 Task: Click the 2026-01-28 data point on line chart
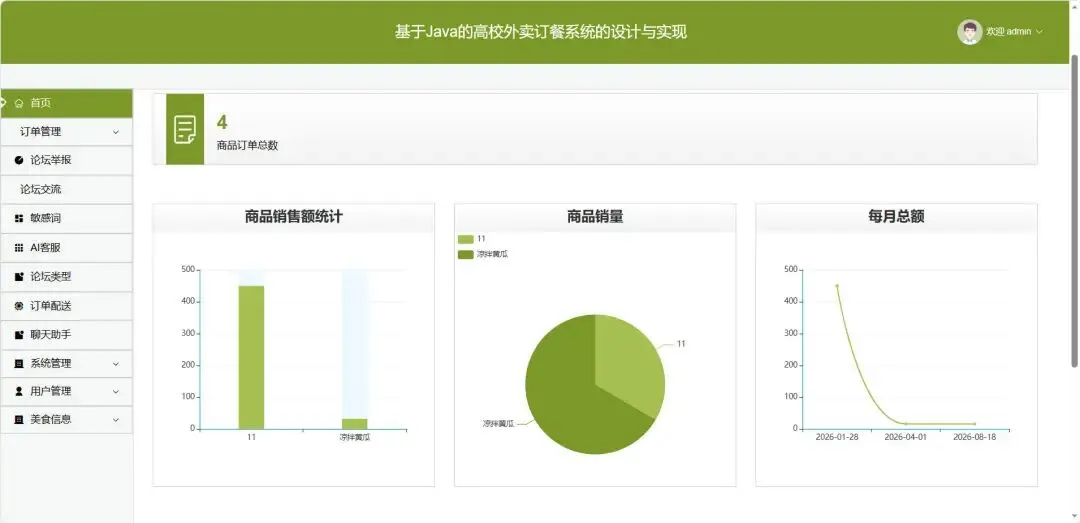pyautogui.click(x=837, y=285)
